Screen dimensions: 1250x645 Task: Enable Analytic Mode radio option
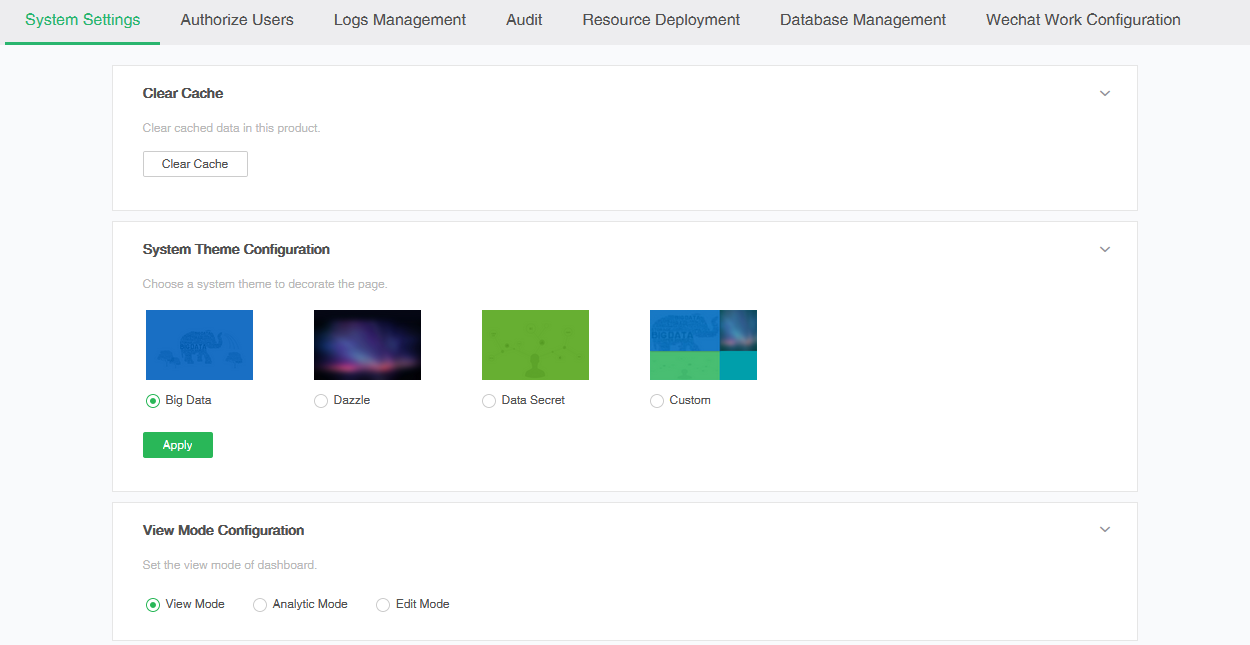tap(260, 605)
